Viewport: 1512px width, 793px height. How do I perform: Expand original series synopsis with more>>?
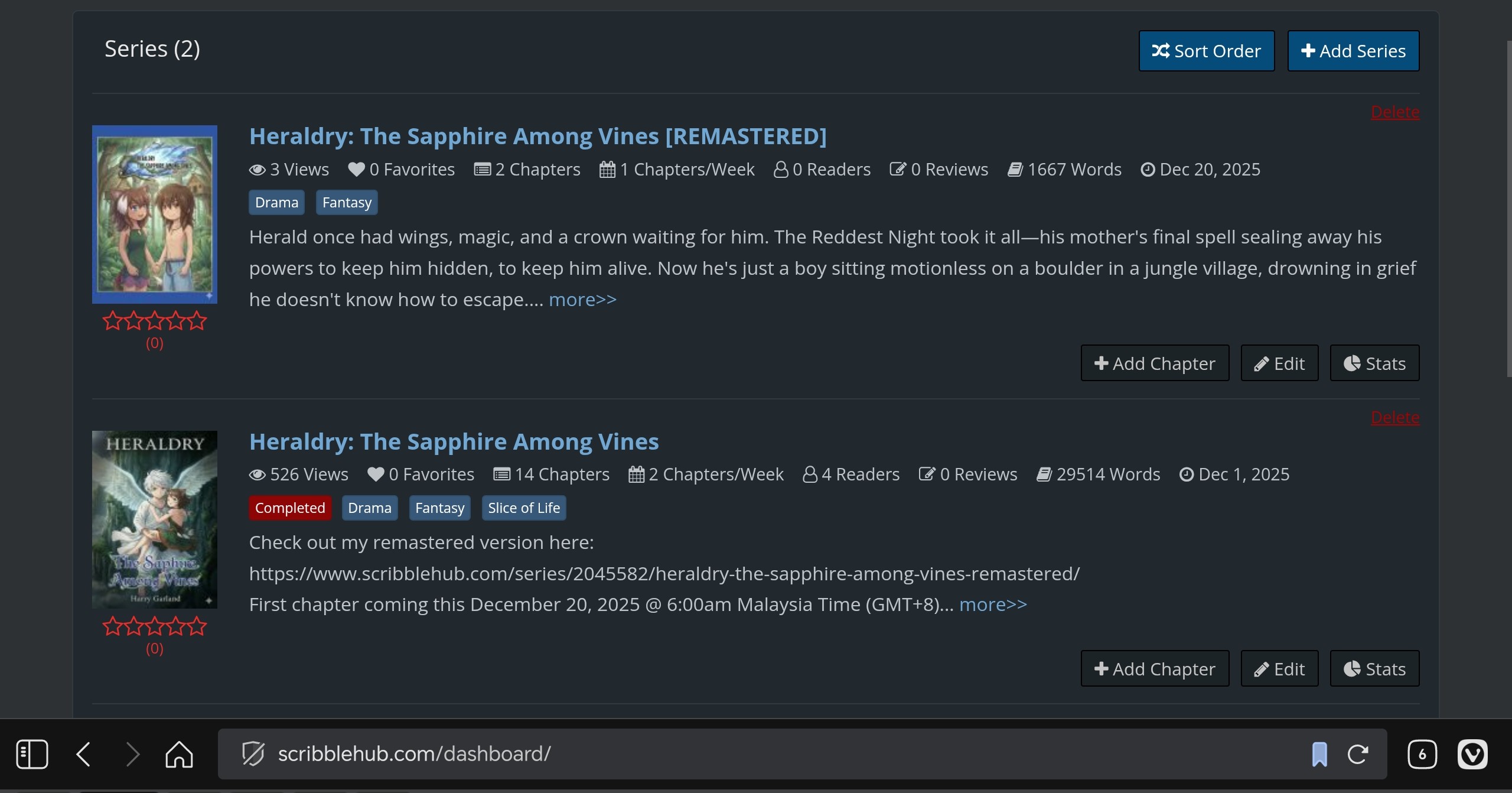(x=993, y=604)
